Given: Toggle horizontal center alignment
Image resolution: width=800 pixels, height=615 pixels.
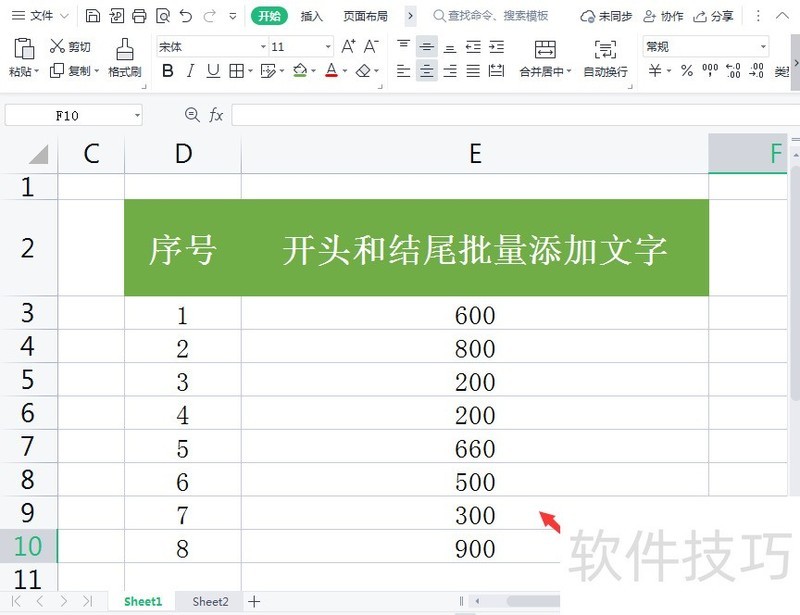Looking at the screenshot, I should click(427, 70).
